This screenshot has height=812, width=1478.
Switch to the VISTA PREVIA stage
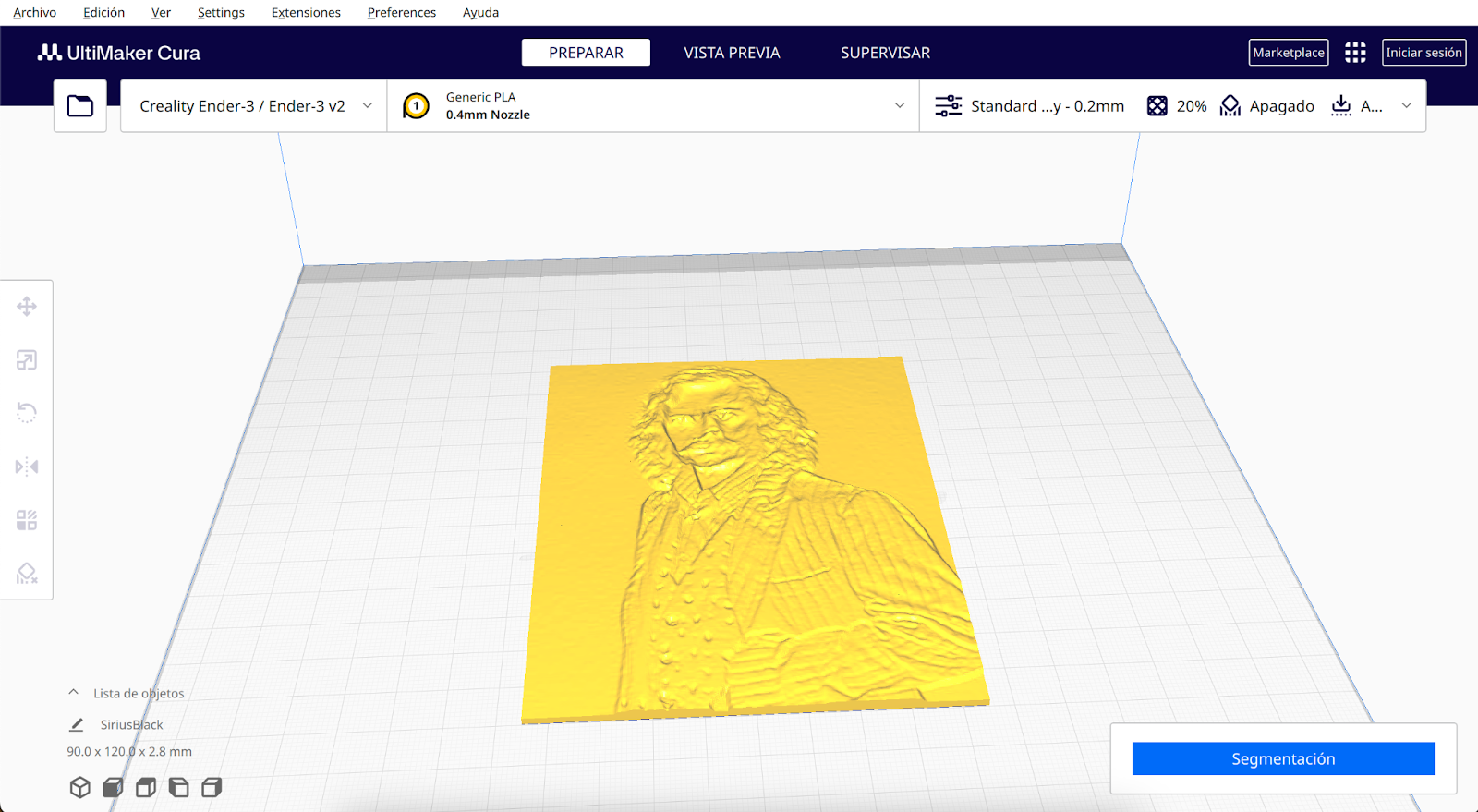(732, 53)
